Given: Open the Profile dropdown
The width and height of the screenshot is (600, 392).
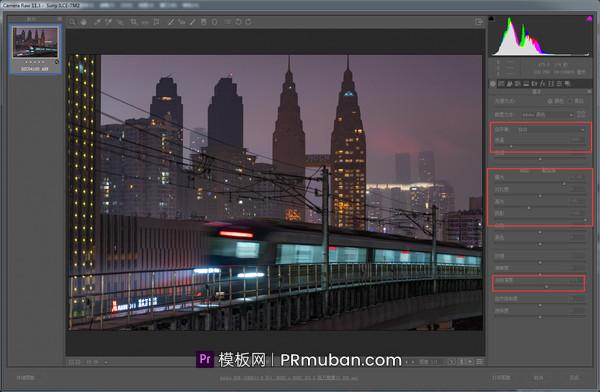Looking at the screenshot, I should (x=548, y=114).
